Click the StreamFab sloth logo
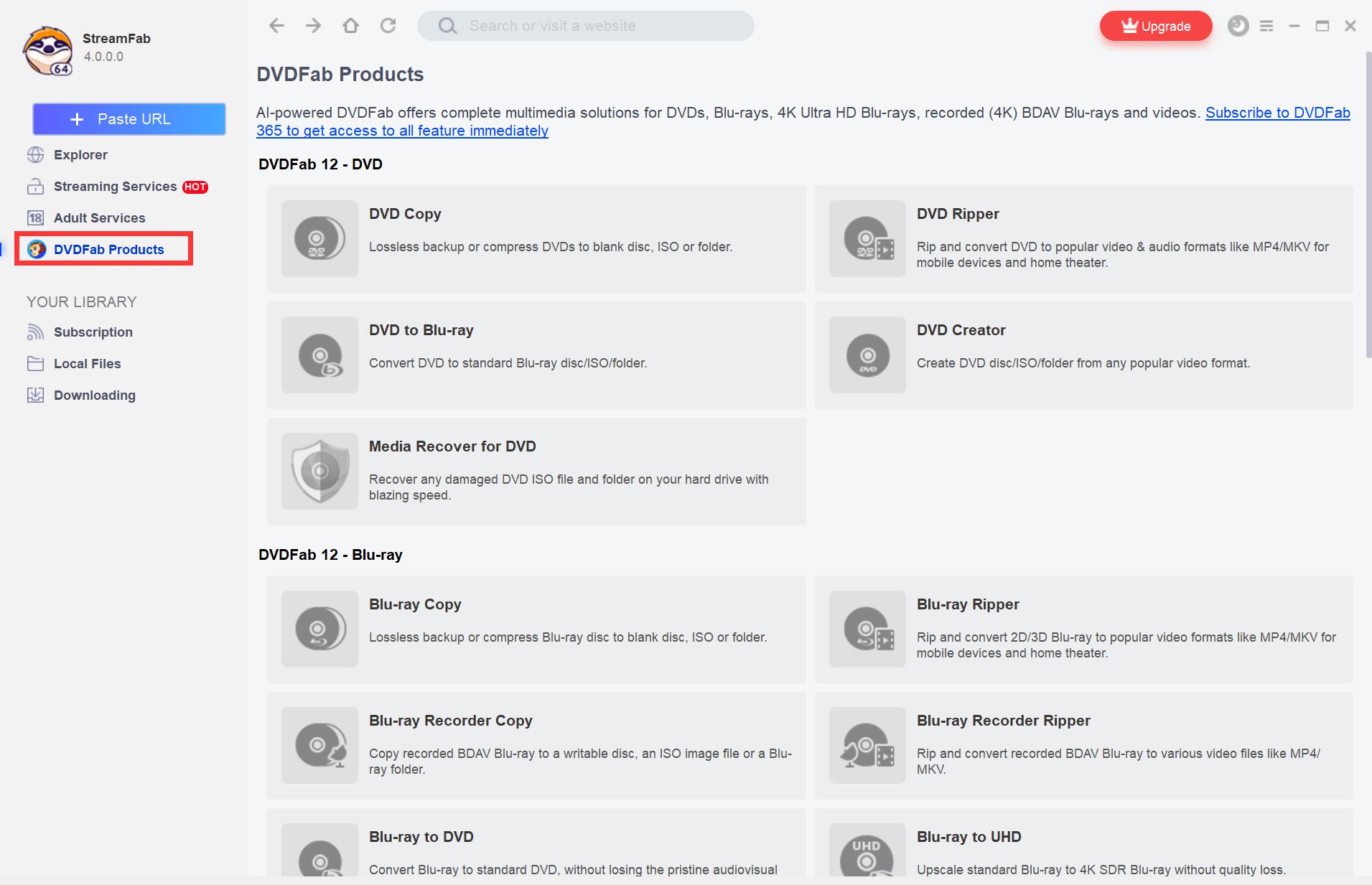This screenshot has width=1372, height=885. pyautogui.click(x=48, y=50)
